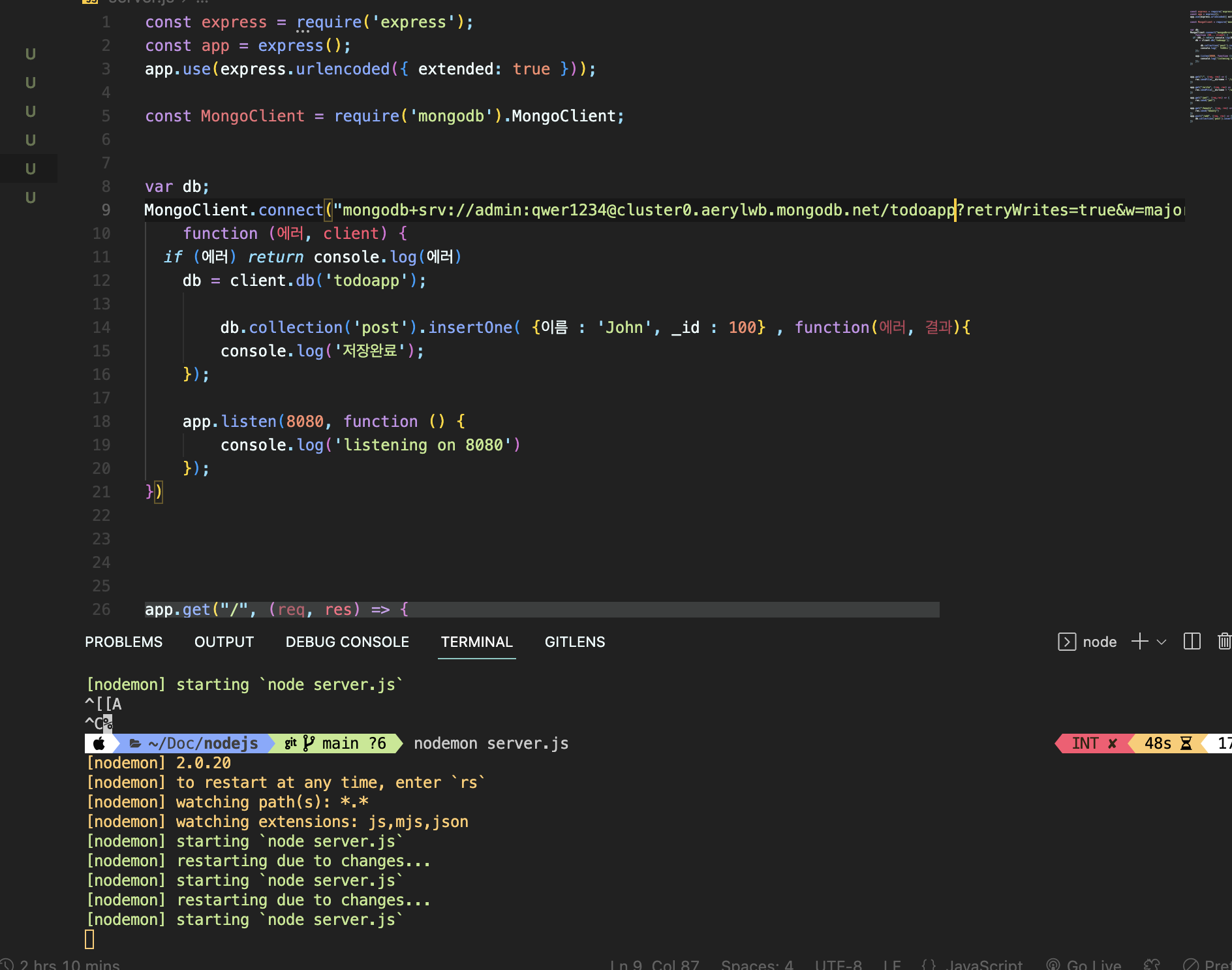The width and height of the screenshot is (1232, 970).
Task: Click "require('express')" on line 1
Action: click(x=380, y=22)
